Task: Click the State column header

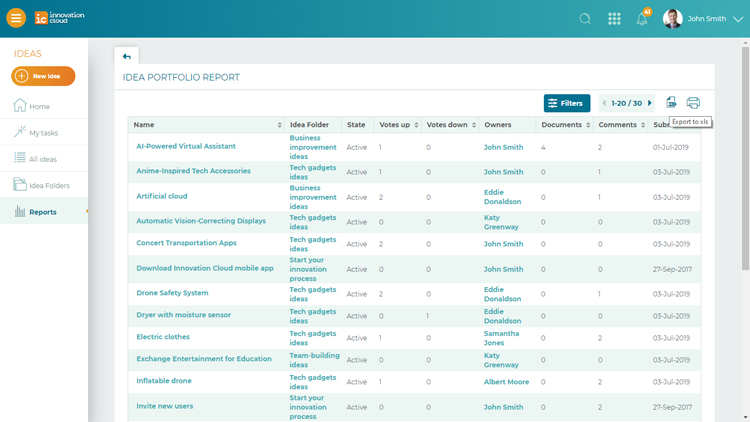Action: point(356,125)
